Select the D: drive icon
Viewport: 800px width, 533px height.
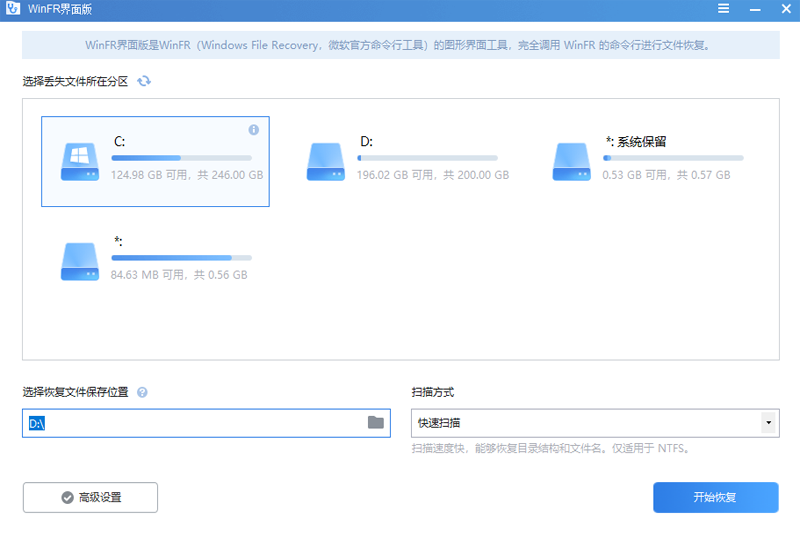coord(326,162)
